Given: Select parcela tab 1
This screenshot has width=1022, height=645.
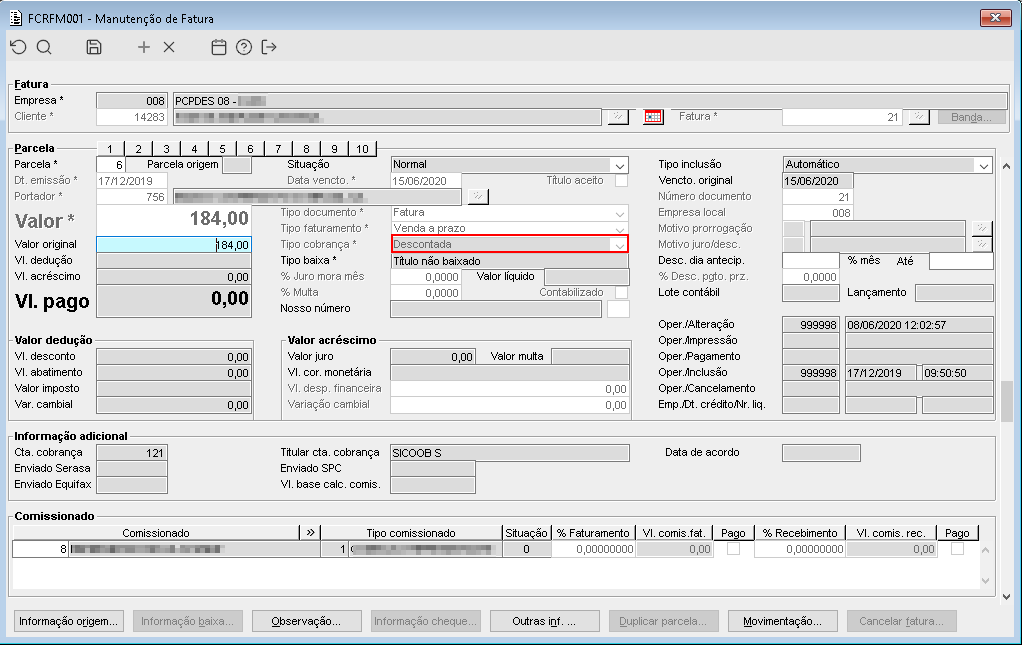Looking at the screenshot, I should pos(110,149).
